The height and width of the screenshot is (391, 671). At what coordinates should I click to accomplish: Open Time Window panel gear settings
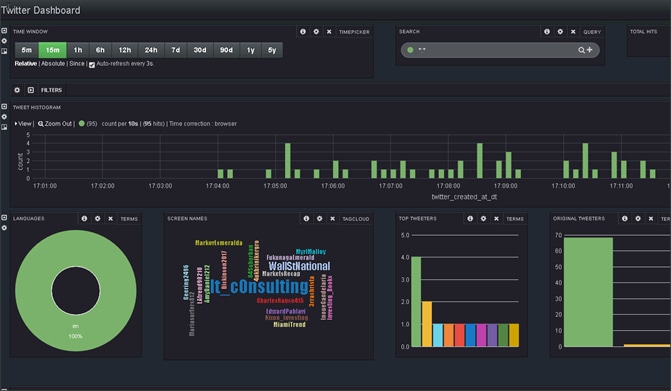[x=316, y=32]
